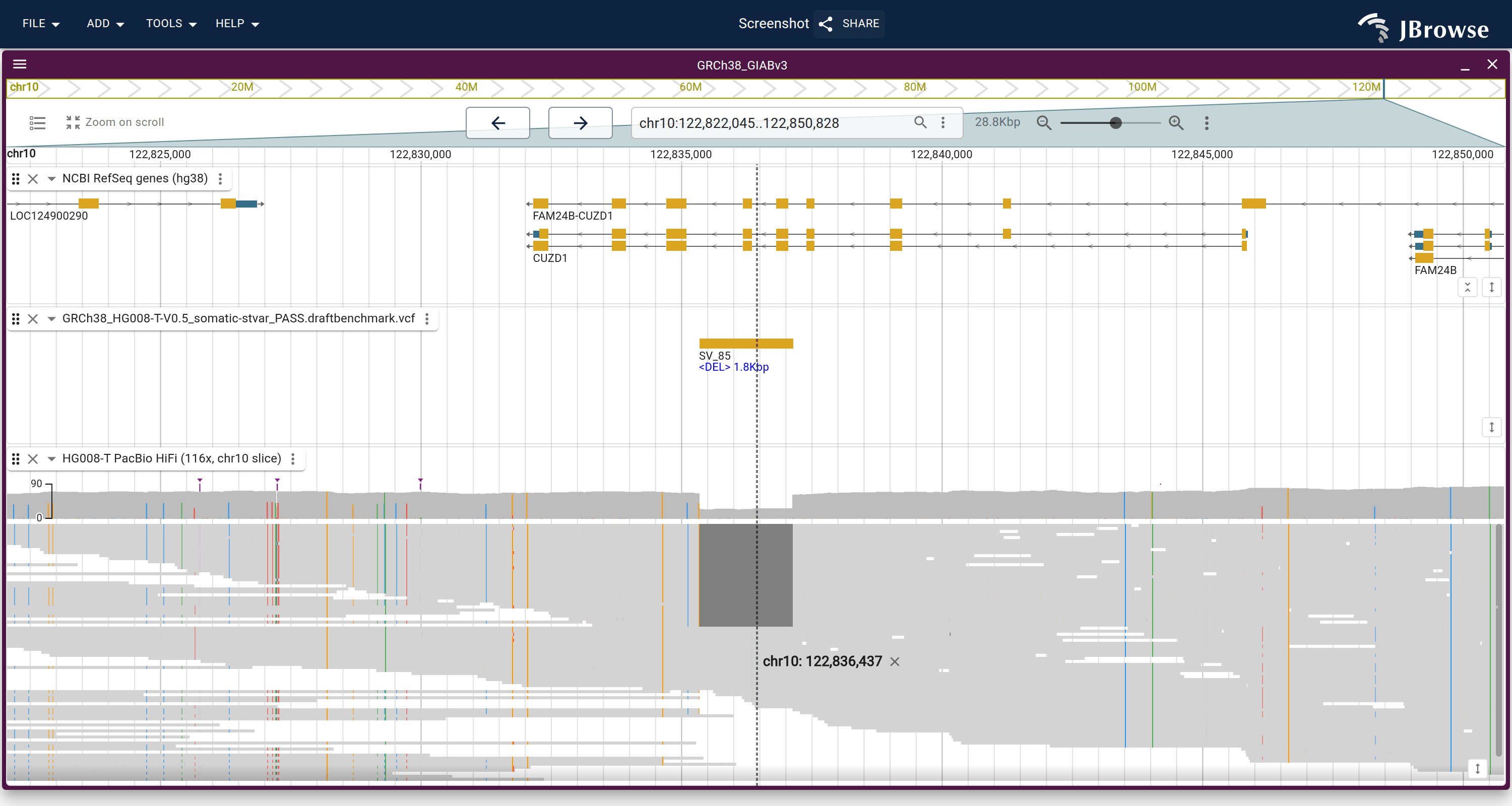Screen dimensions: 1512x806
Task: Click NCBI RefSeq genes (hg38) track title
Action: [135, 178]
